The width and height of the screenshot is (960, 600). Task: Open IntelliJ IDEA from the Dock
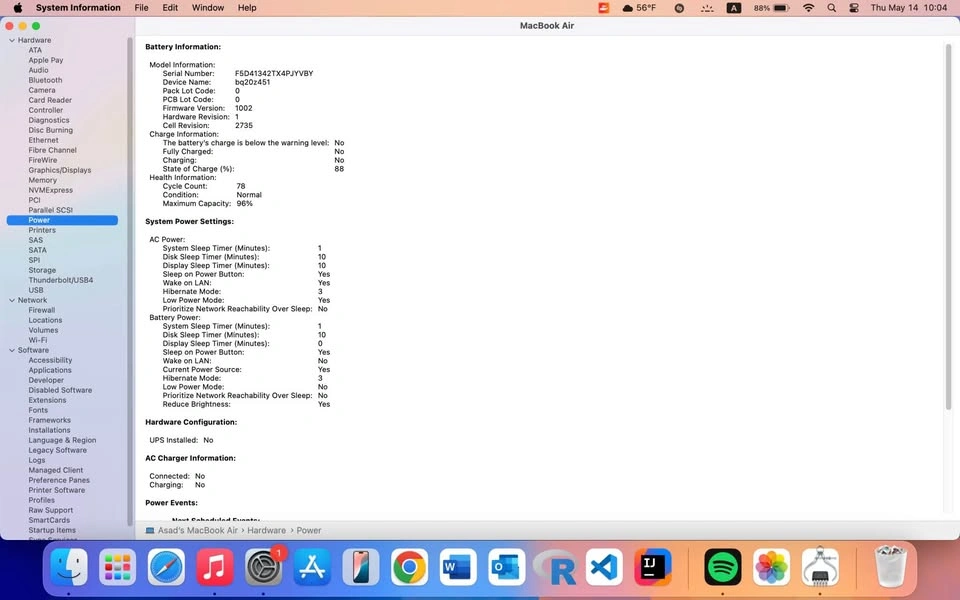pos(653,567)
